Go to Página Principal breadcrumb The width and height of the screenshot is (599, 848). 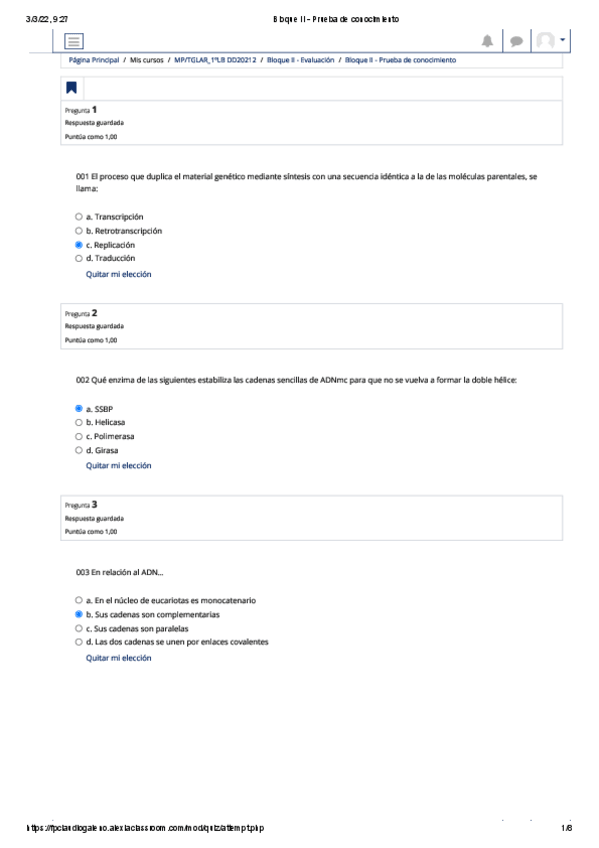(x=94, y=60)
